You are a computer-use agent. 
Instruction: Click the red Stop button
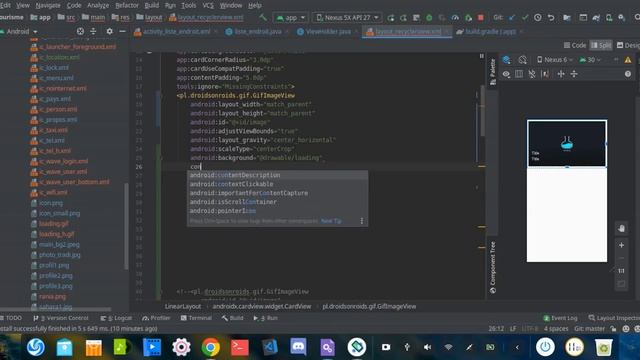click(x=480, y=18)
